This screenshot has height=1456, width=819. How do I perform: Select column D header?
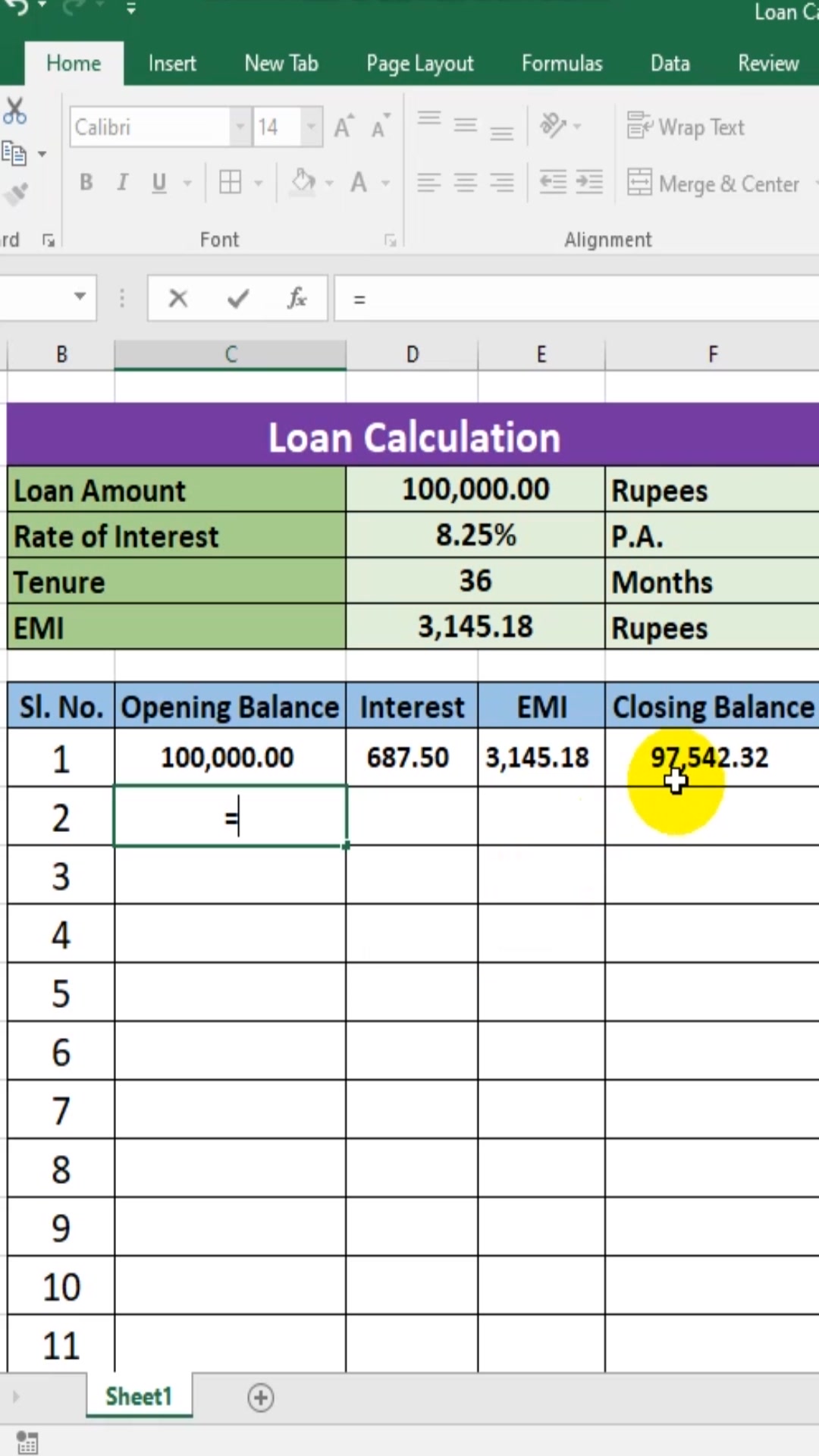(x=412, y=354)
